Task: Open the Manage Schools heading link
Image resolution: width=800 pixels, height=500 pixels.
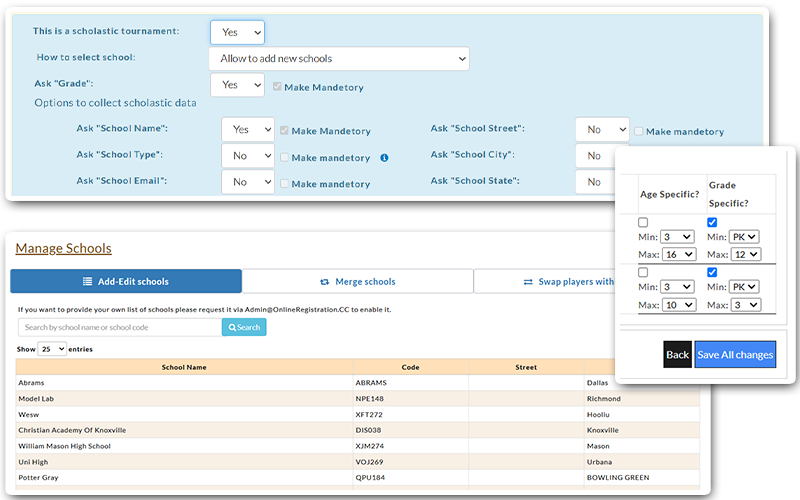Action: [63, 248]
